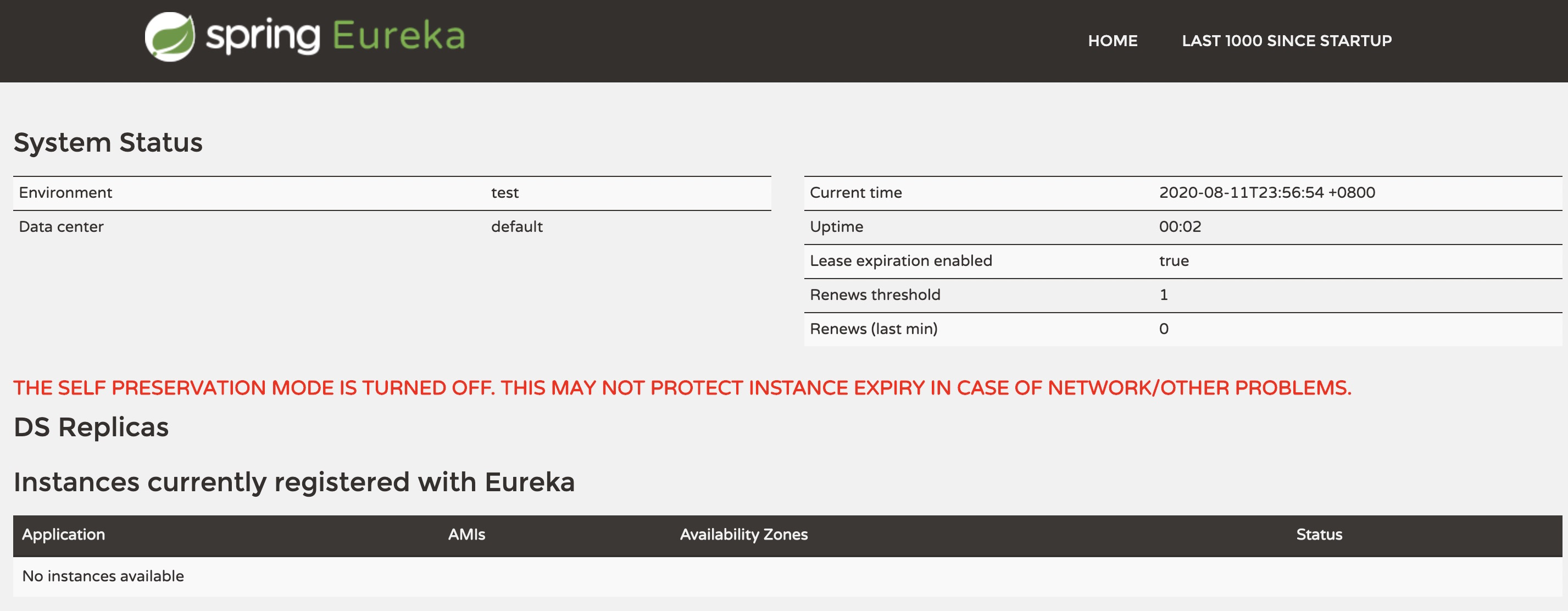Click the Status column header

[1319, 535]
